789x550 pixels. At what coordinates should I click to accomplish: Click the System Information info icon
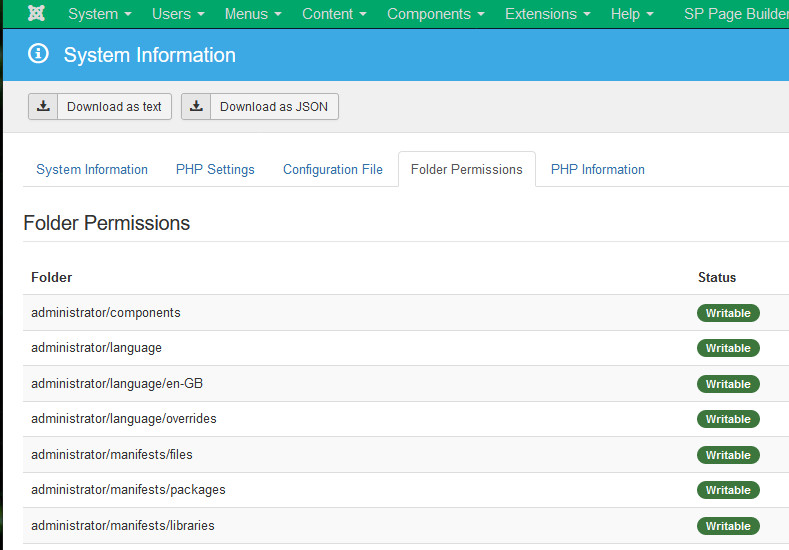[39, 54]
